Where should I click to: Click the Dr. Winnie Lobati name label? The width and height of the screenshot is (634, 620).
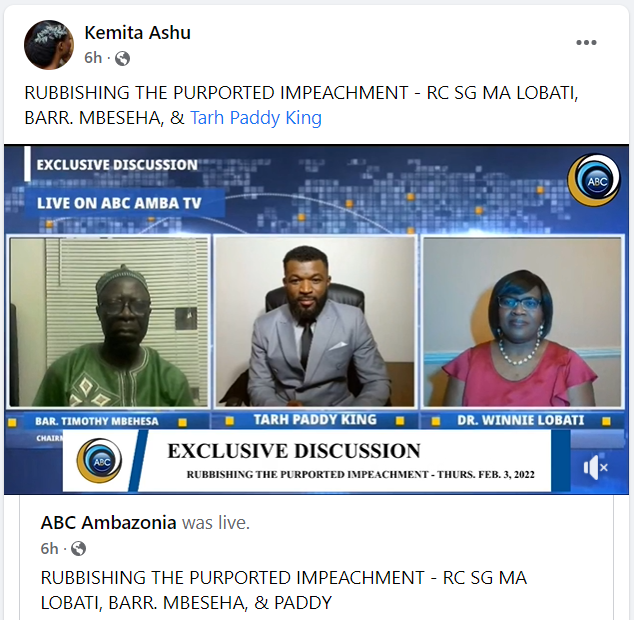pyautogui.click(x=521, y=420)
